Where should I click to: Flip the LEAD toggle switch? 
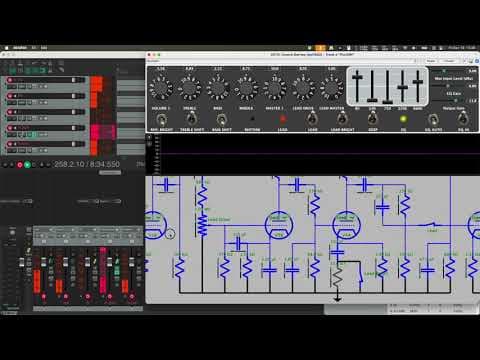coord(312,118)
